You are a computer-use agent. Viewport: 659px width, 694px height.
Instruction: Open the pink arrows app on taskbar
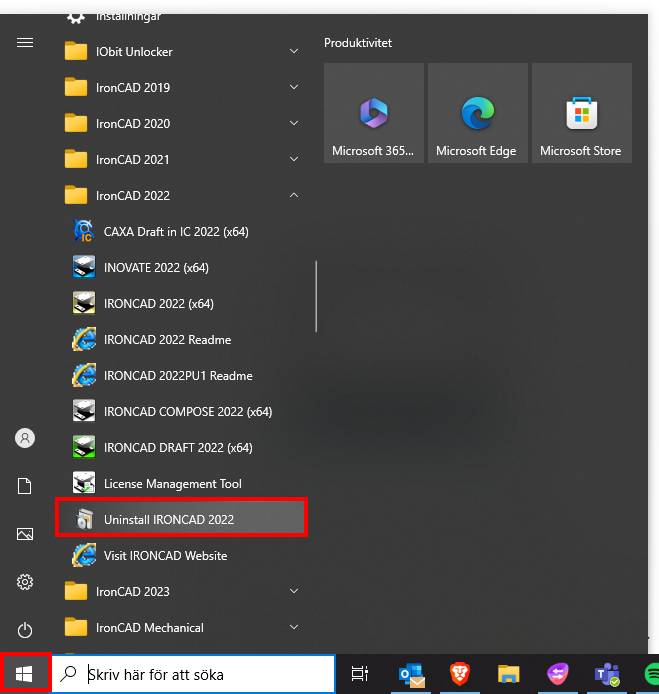tap(558, 674)
